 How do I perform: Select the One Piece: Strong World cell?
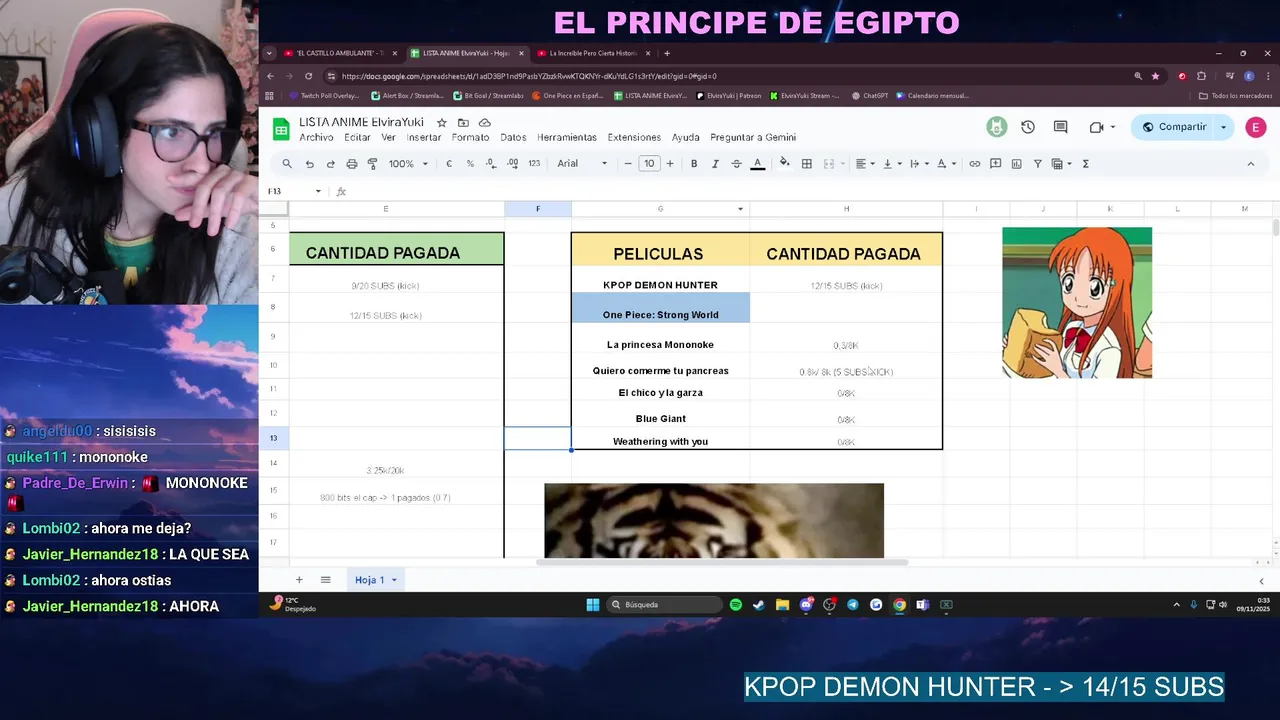click(660, 308)
